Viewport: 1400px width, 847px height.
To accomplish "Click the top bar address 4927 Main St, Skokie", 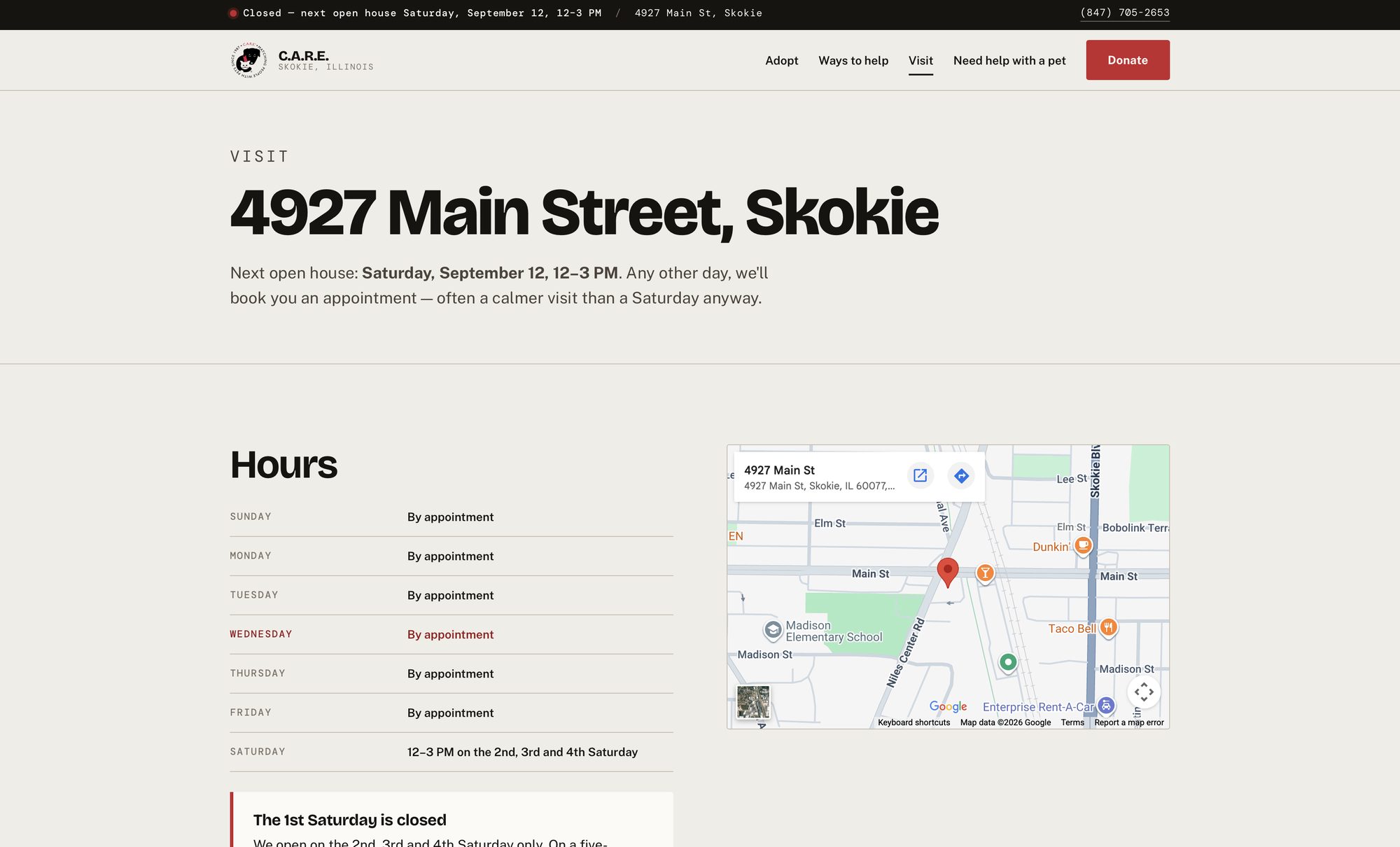I will (x=698, y=13).
